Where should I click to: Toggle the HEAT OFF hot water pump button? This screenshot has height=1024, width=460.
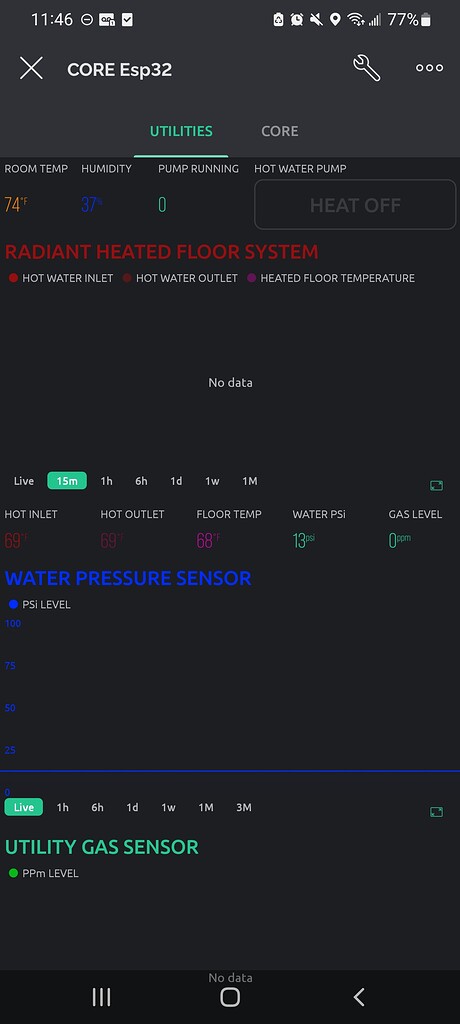point(355,204)
